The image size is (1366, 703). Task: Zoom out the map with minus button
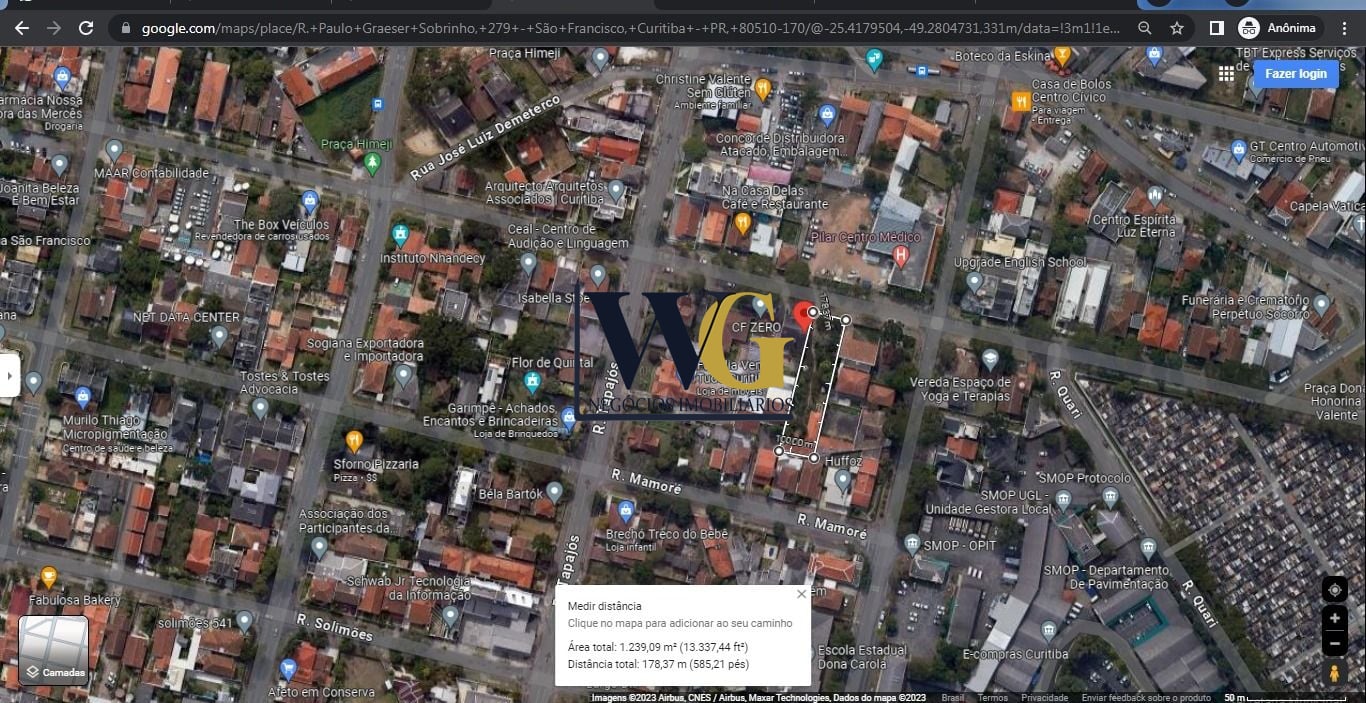pos(1334,645)
